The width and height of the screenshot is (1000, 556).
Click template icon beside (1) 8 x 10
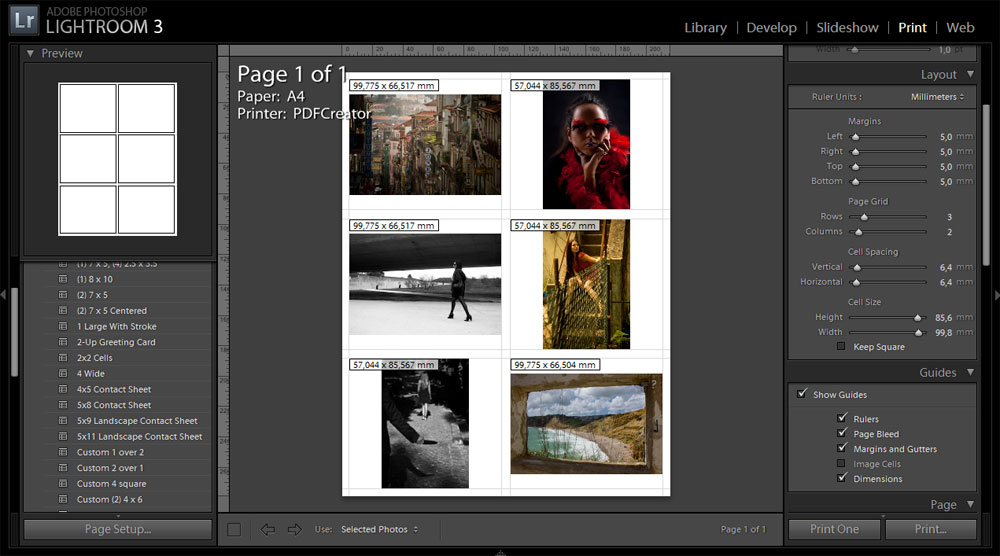coord(63,279)
